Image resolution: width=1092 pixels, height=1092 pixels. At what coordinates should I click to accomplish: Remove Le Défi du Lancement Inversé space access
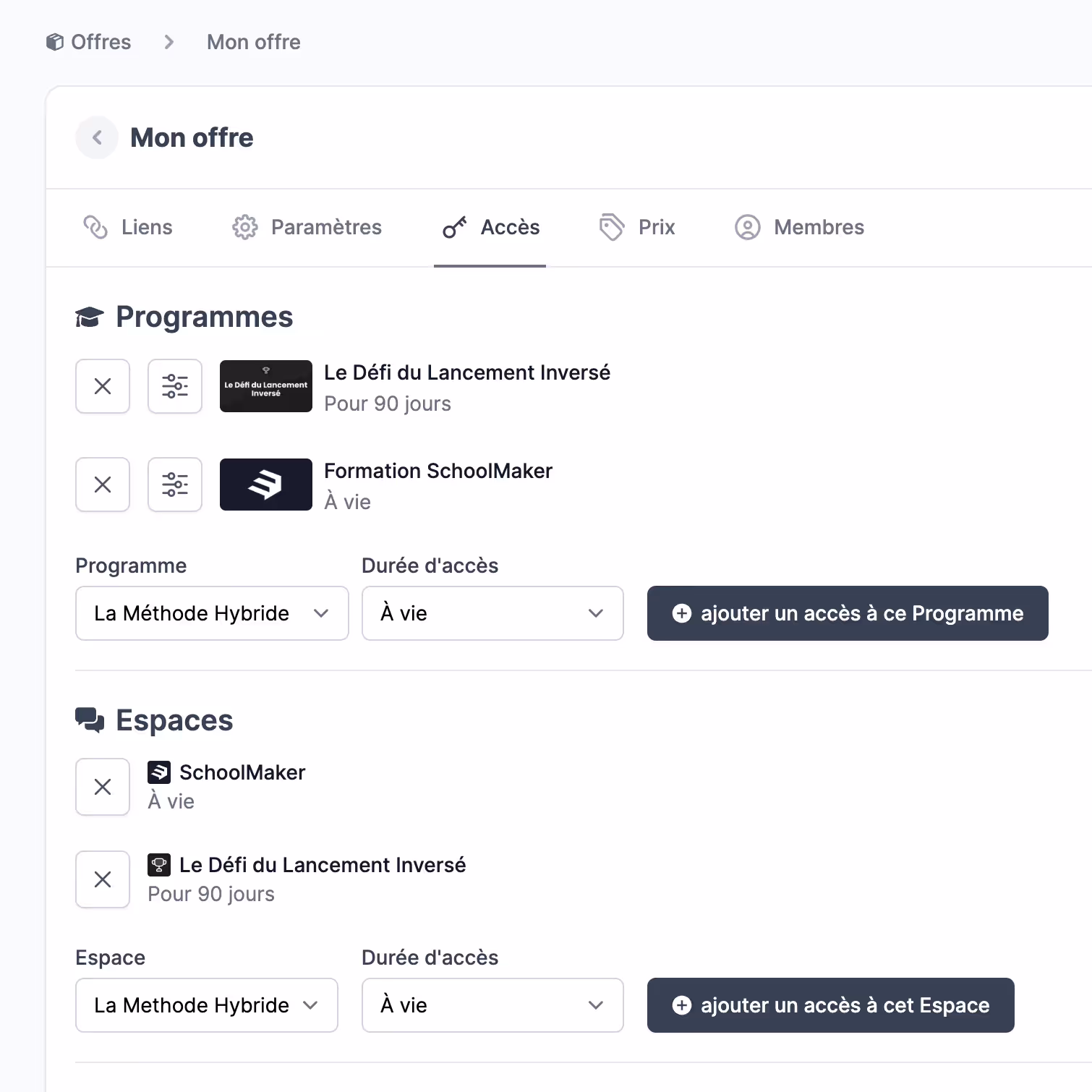[103, 879]
